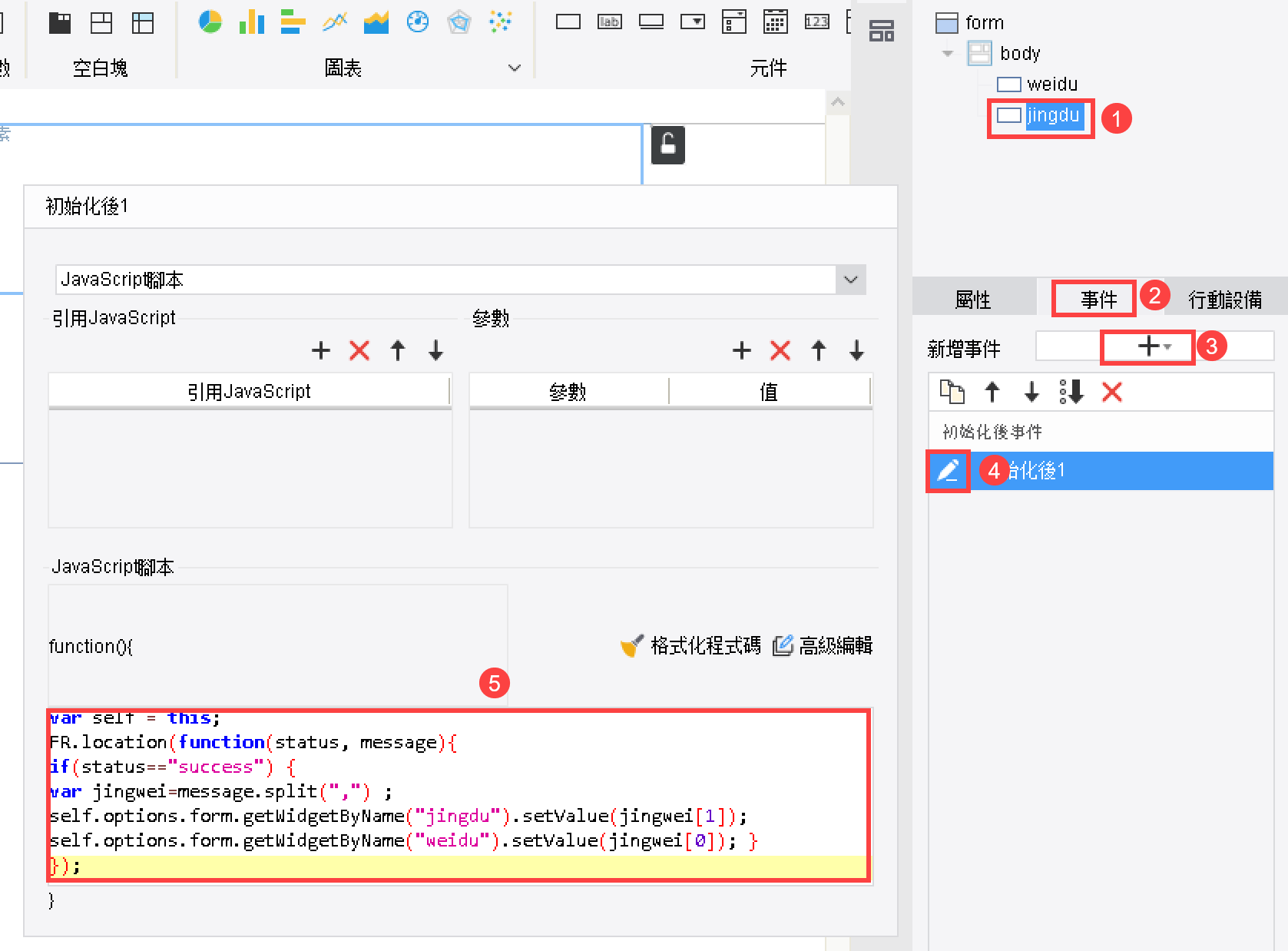Open the pencil edit icon for 初始化後1

948,470
